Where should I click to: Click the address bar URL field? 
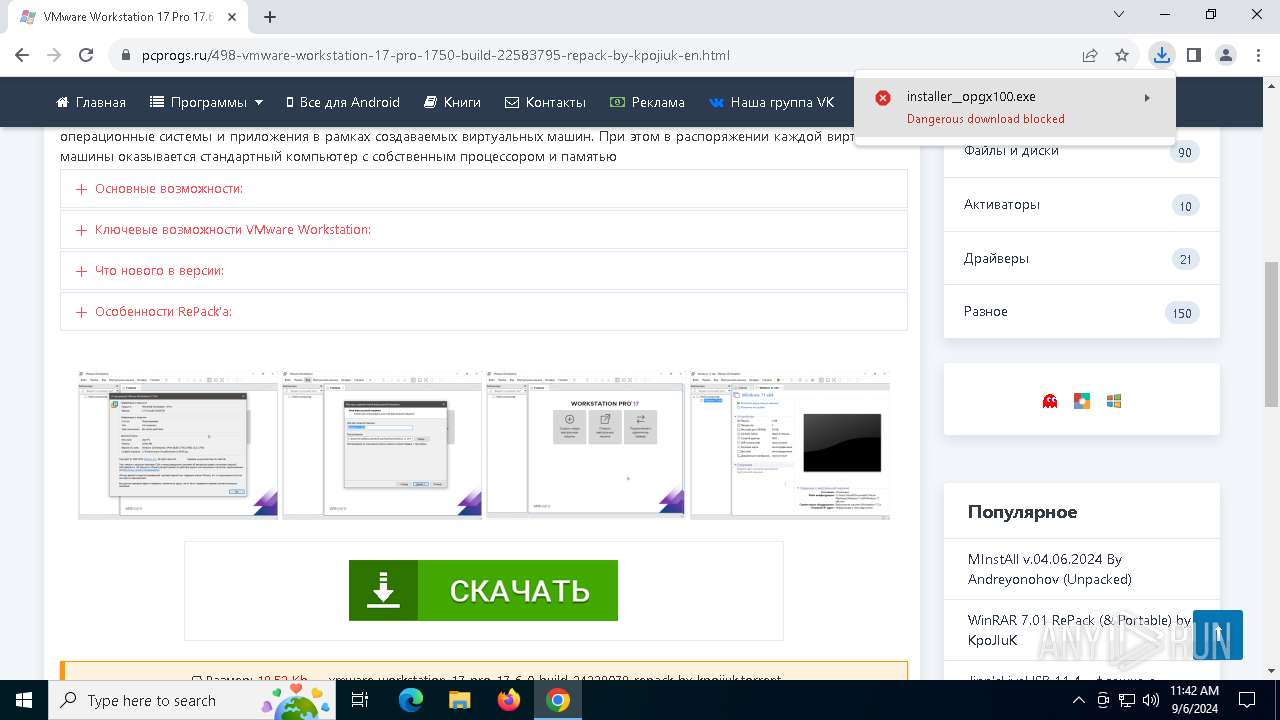point(600,55)
